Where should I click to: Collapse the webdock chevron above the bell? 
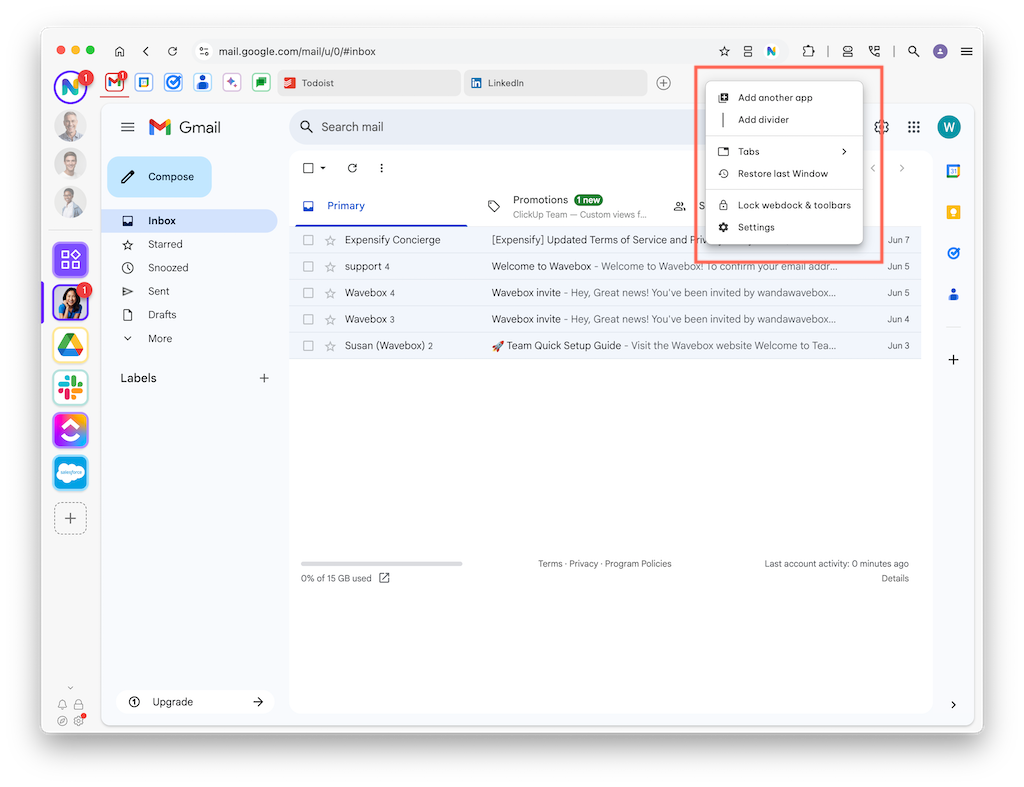71,688
